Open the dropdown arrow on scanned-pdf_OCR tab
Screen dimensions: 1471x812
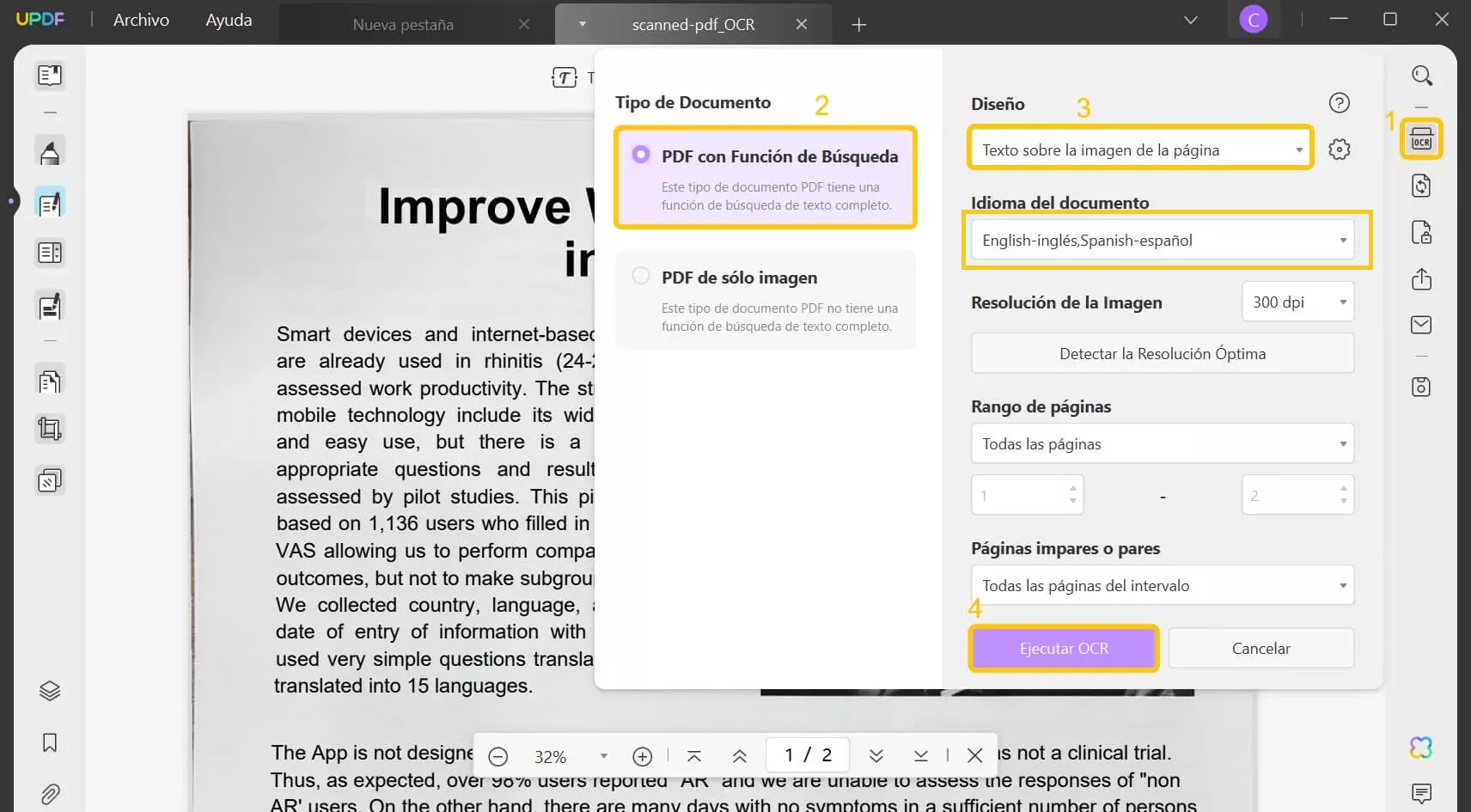[x=583, y=24]
